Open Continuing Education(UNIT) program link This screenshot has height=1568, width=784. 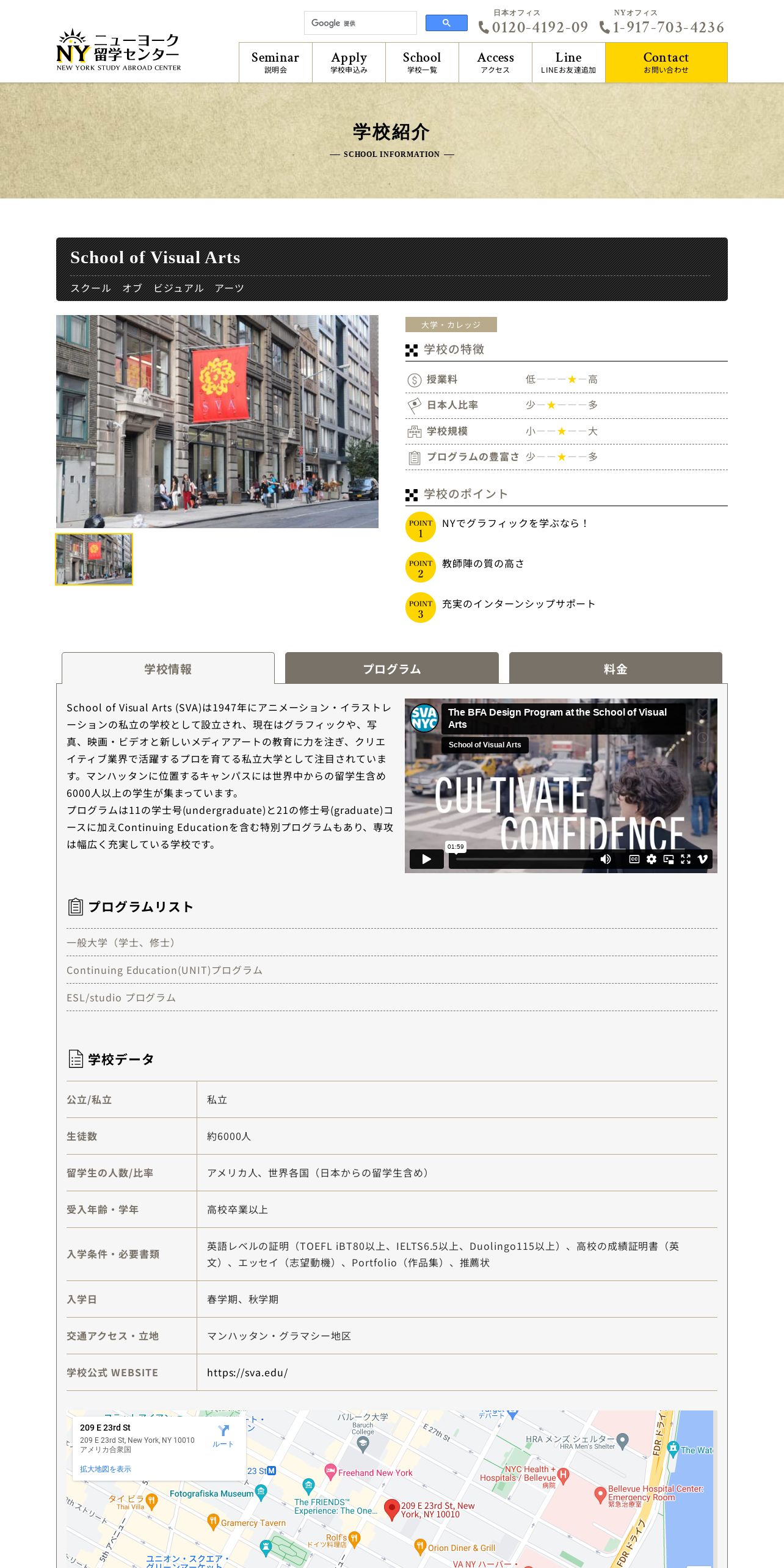click(164, 970)
